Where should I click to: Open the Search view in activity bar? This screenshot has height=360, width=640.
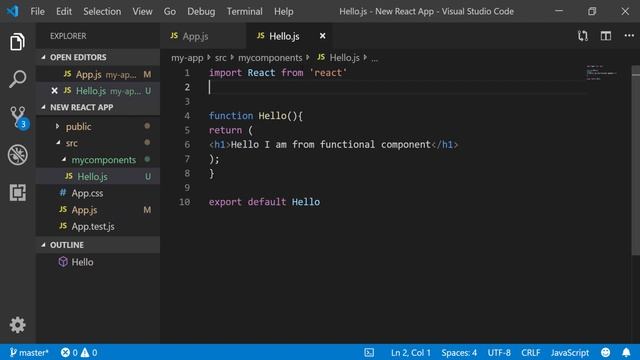click(17, 79)
